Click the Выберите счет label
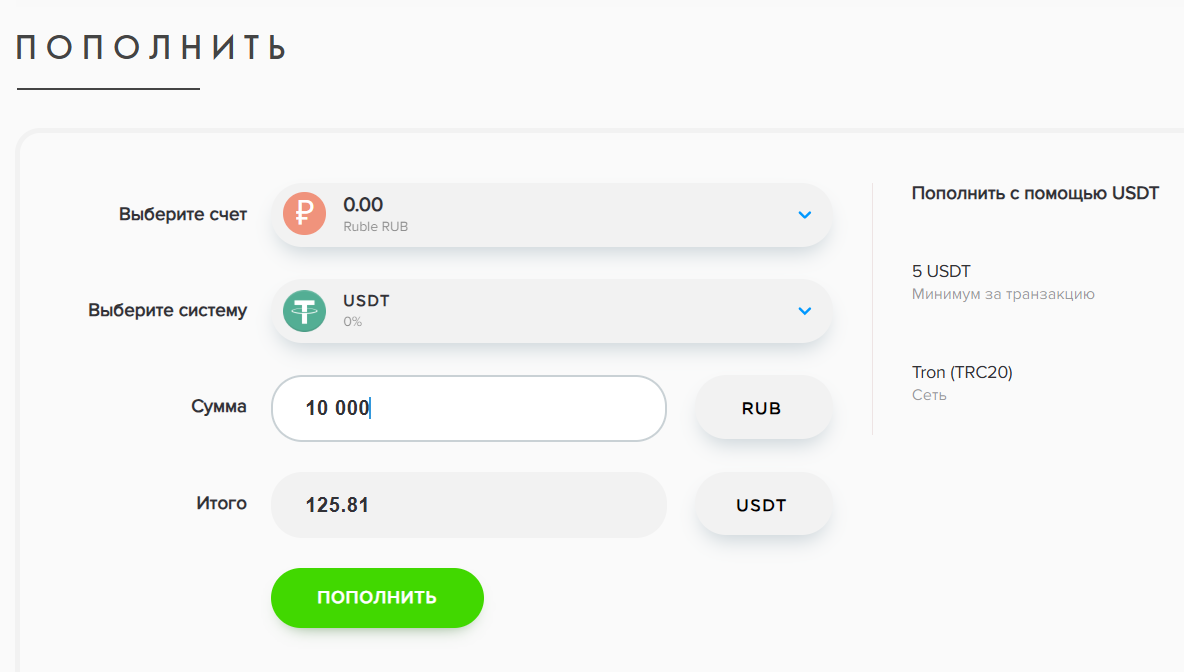Image resolution: width=1184 pixels, height=672 pixels. coord(183,214)
